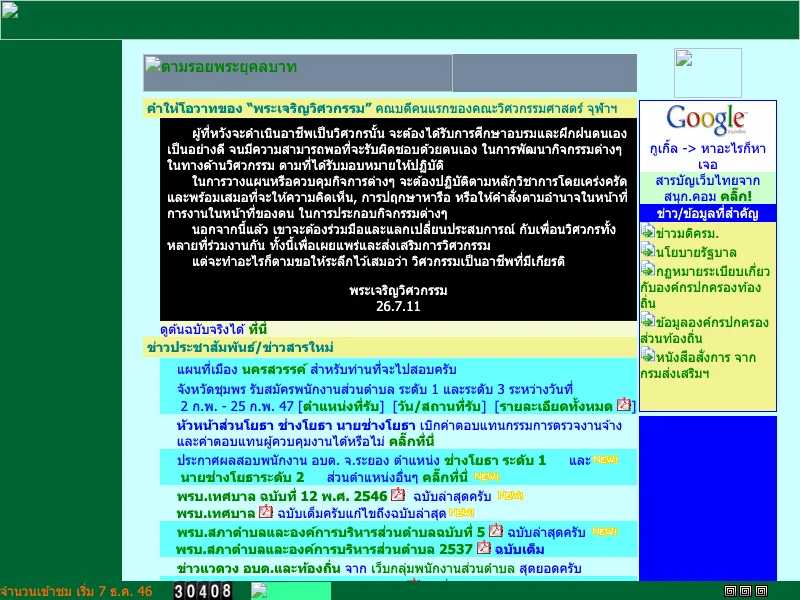Open the PDF icon after องค์การบริหารส่วนตำบล 2537

point(484,548)
